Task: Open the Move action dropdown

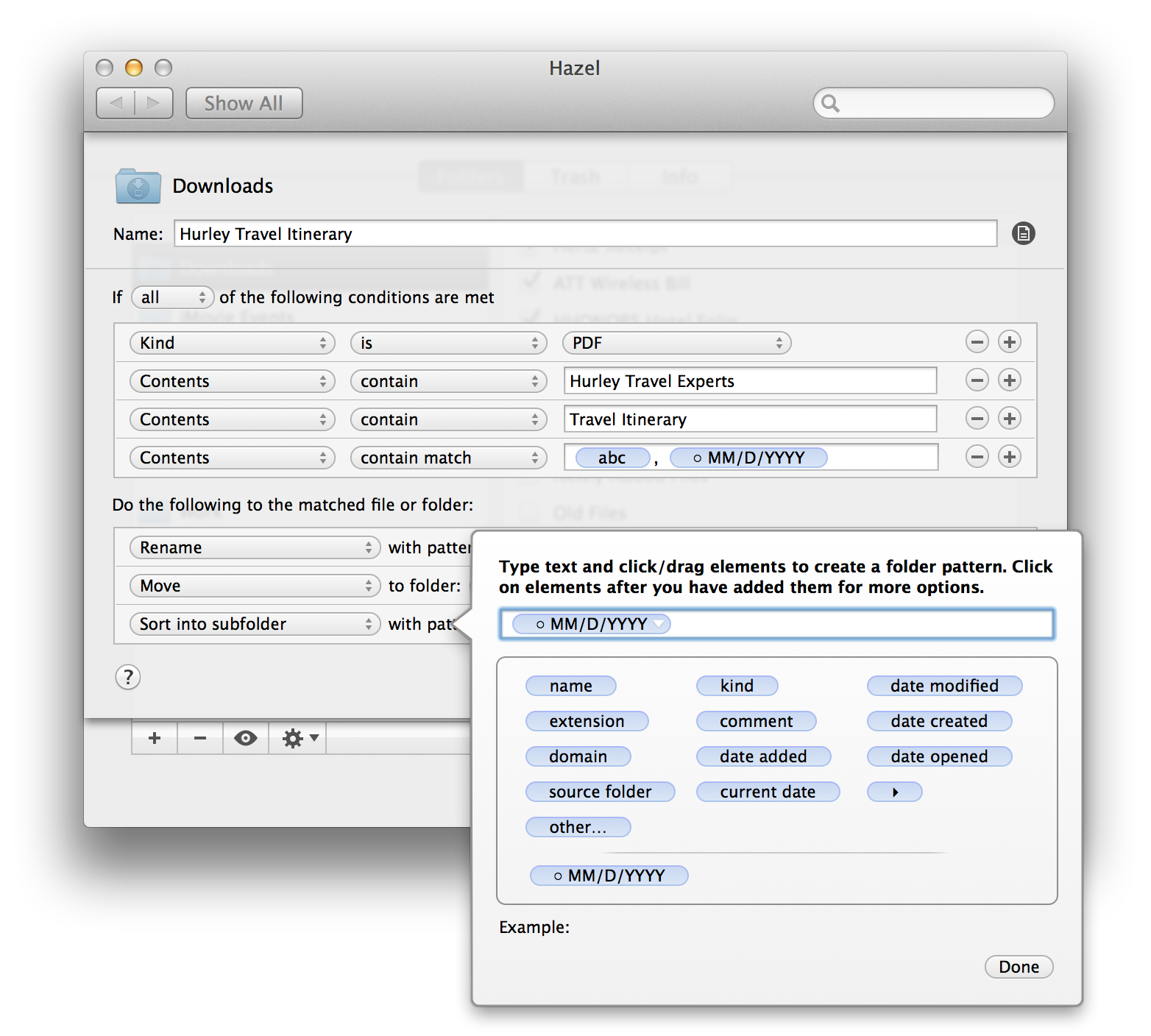Action: tap(255, 586)
